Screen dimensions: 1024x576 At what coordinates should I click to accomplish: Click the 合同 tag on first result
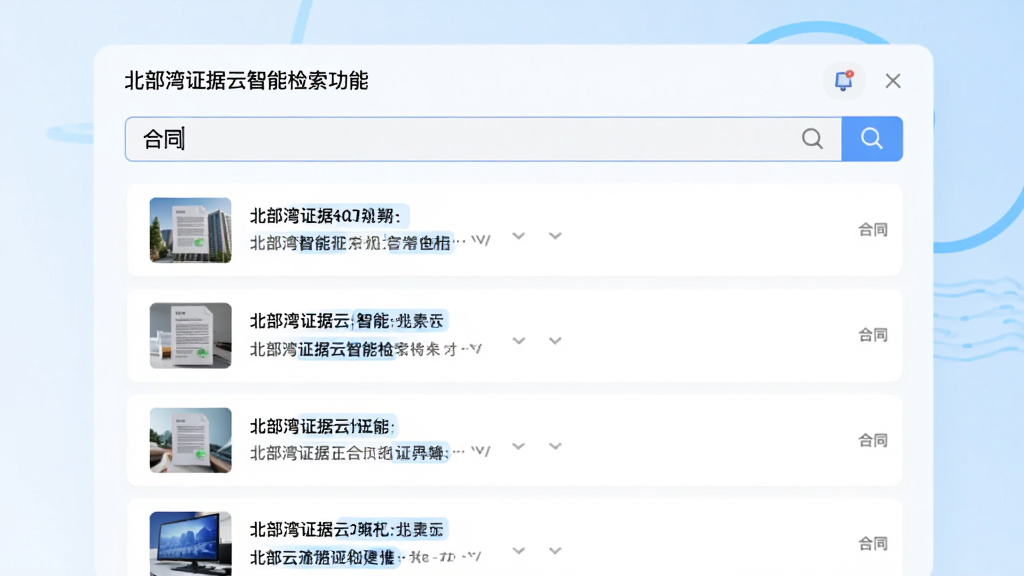pyautogui.click(x=872, y=229)
